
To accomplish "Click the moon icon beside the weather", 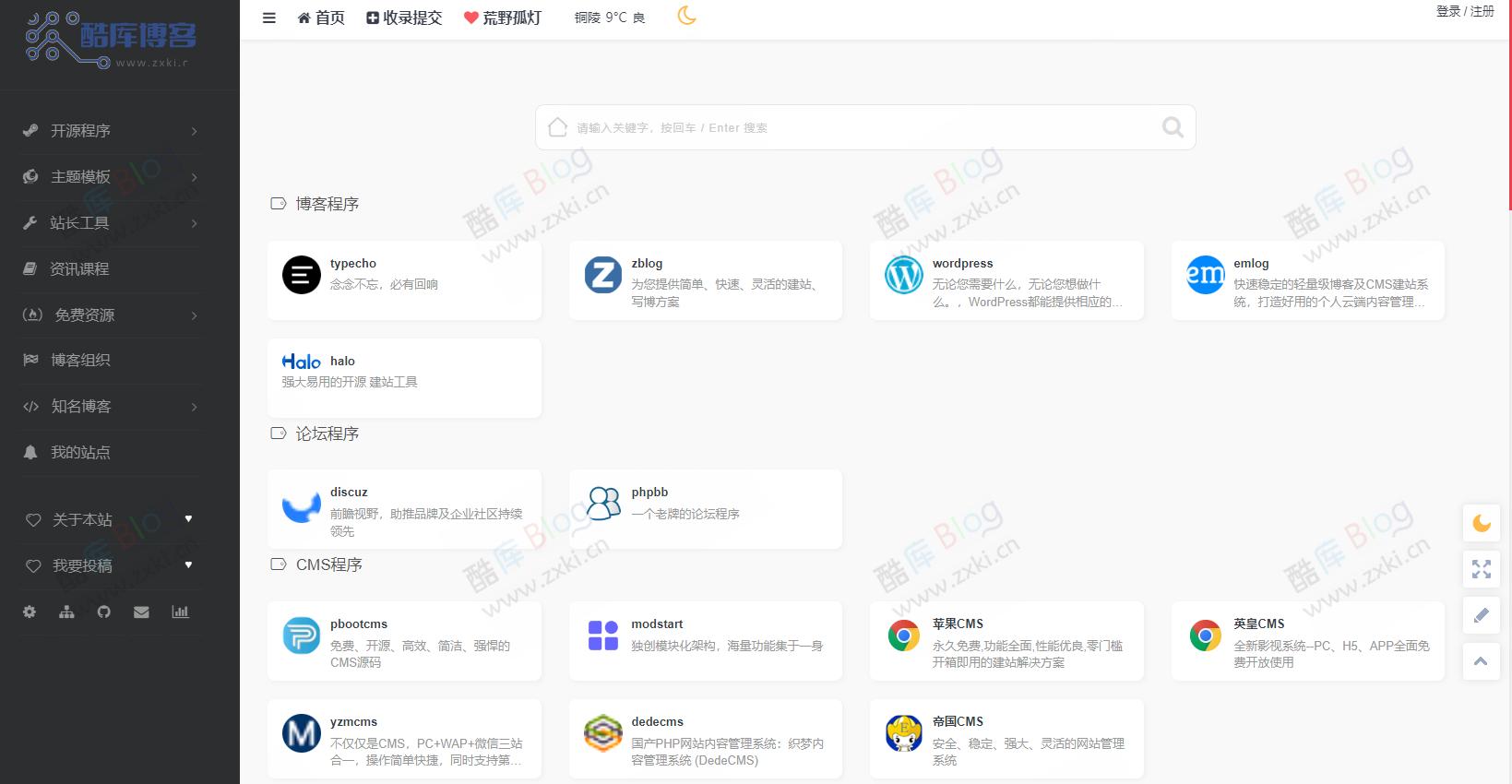I will pos(686,16).
